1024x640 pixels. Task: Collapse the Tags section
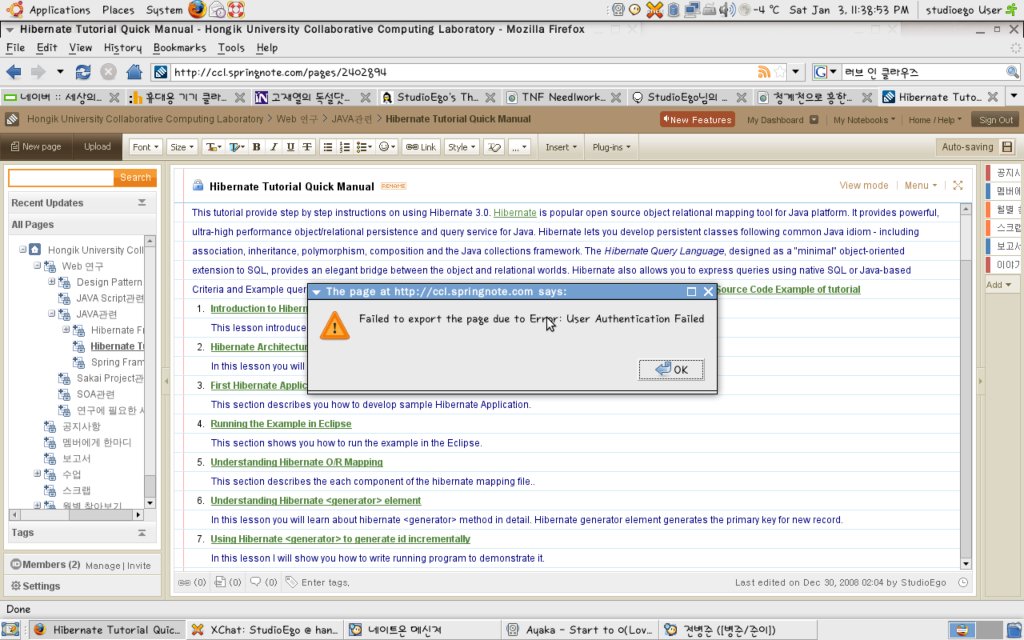tap(142, 533)
